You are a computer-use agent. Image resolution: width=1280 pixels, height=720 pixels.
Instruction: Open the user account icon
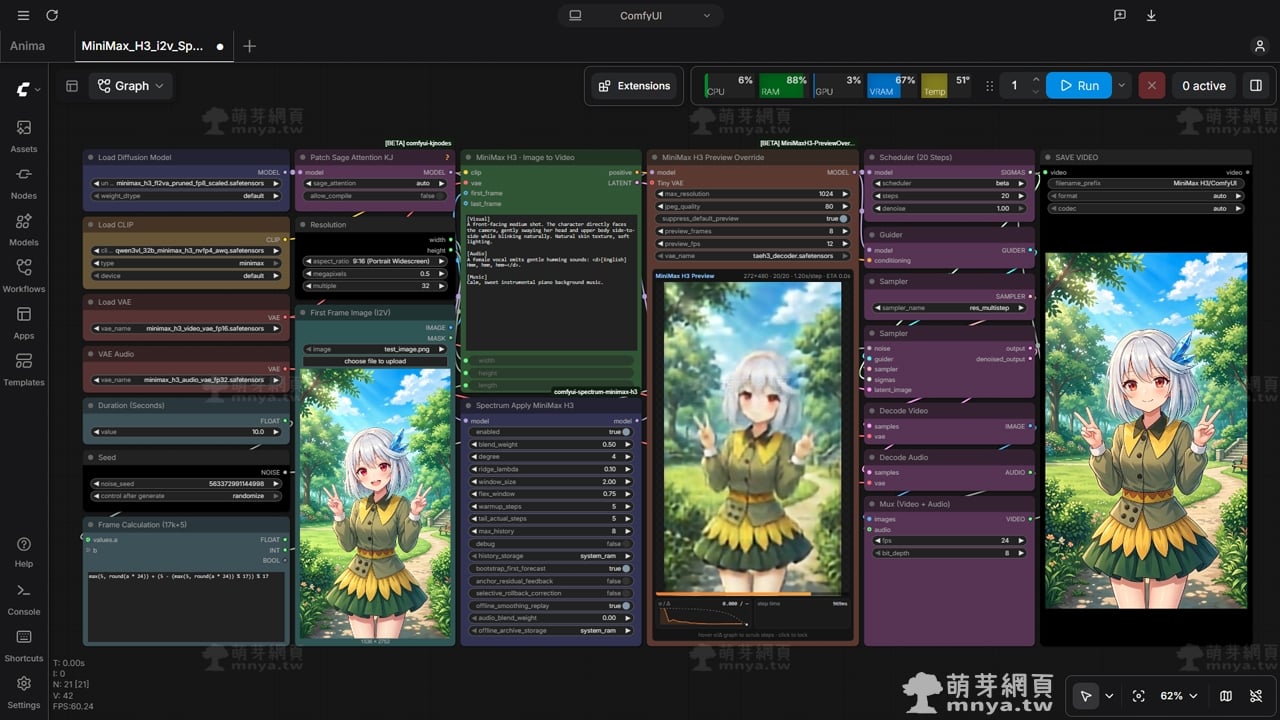point(1259,46)
